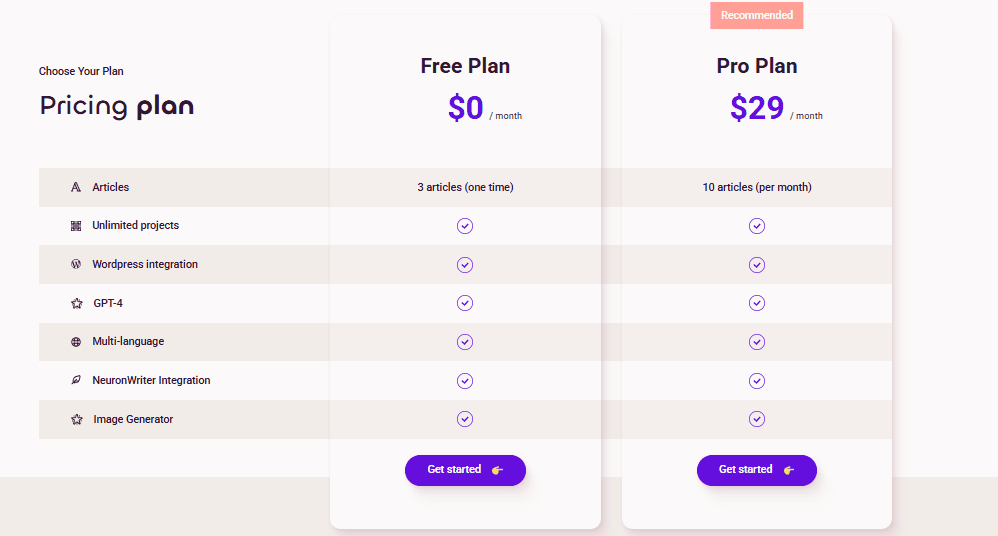The image size is (998, 536).
Task: Select the Free Plan heading
Action: [465, 66]
